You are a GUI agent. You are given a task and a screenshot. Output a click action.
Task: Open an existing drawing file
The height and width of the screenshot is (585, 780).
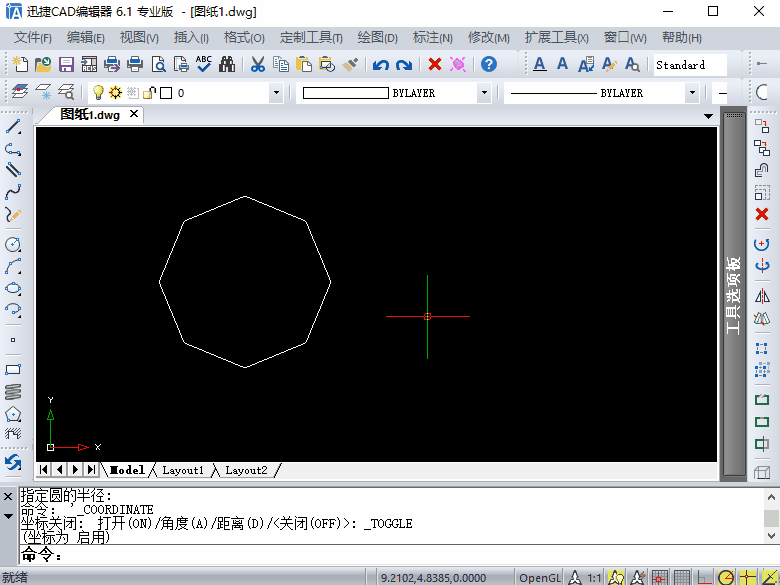43,64
